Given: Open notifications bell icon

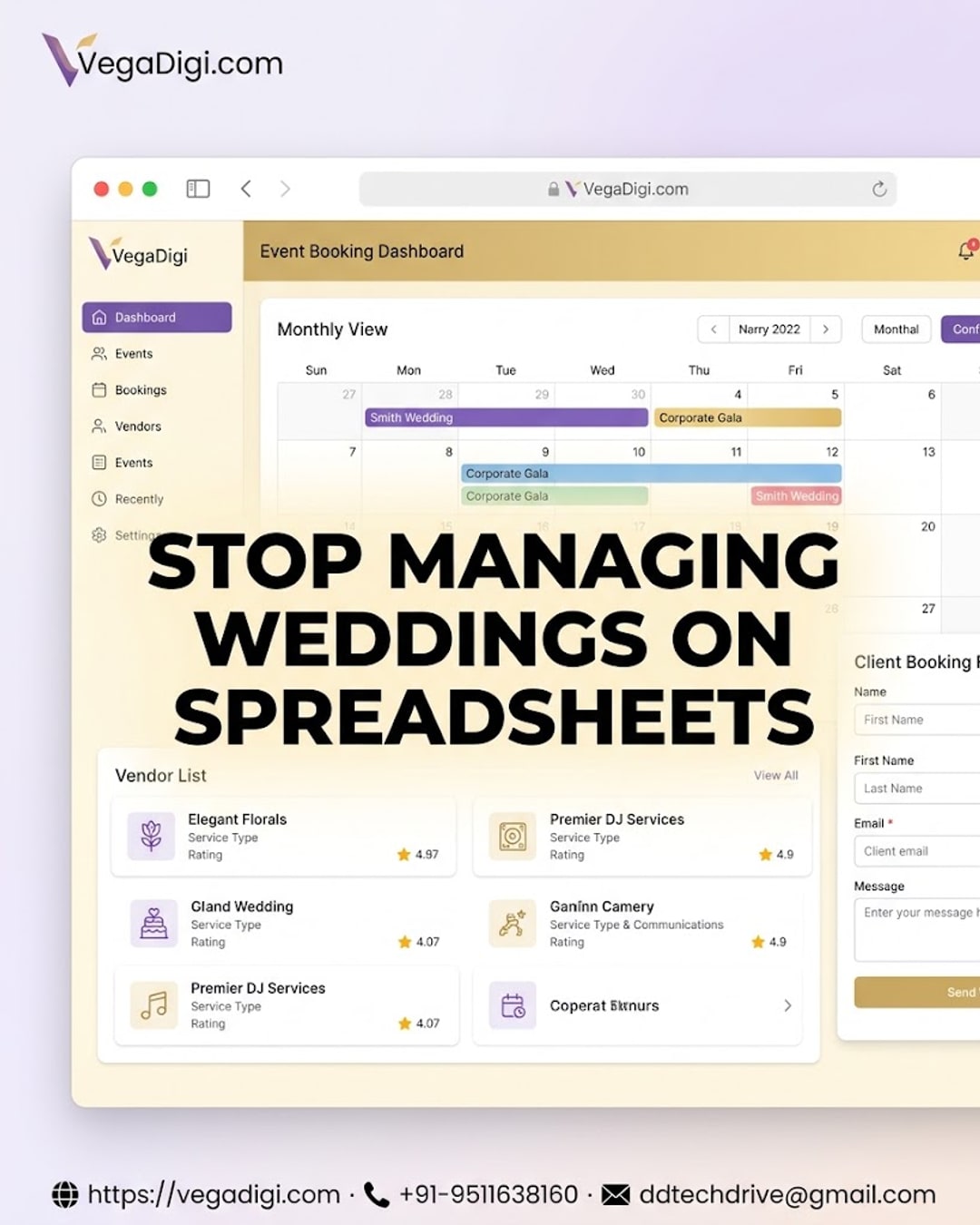Looking at the screenshot, I should [966, 250].
